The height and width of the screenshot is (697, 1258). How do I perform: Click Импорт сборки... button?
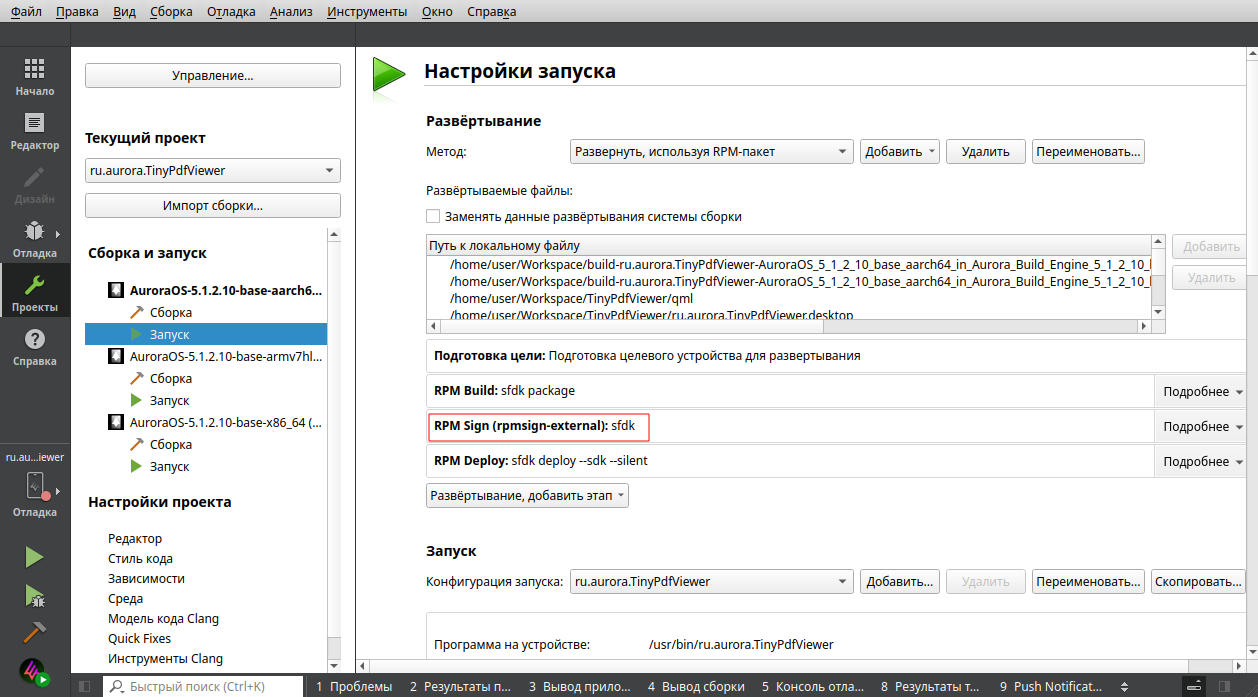[213, 206]
